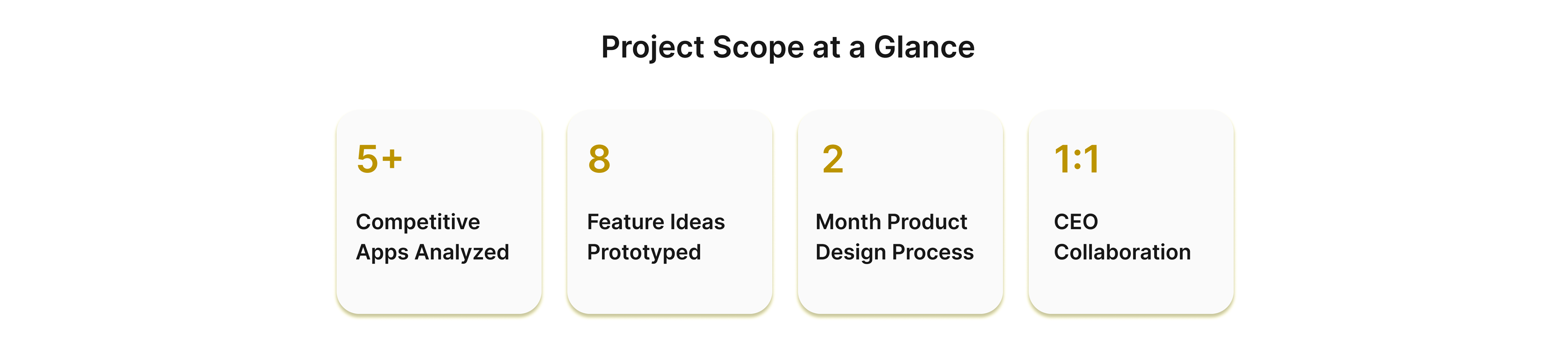Select the gold '5+' statistic
Screen dimensions: 1568x357
379,160
